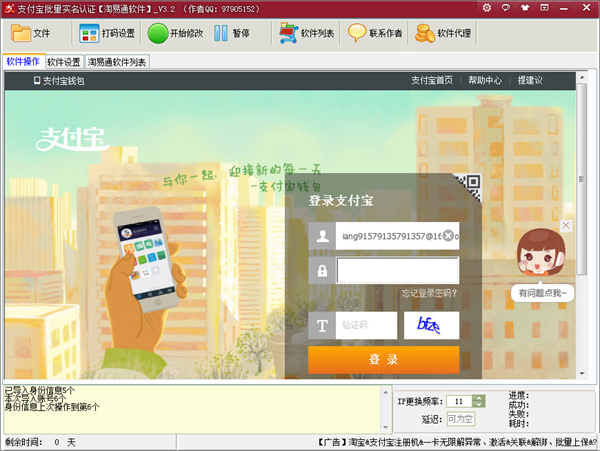This screenshot has width=600, height=451.
Task: Click the 广告 advertisement status bar text
Action: [x=457, y=442]
